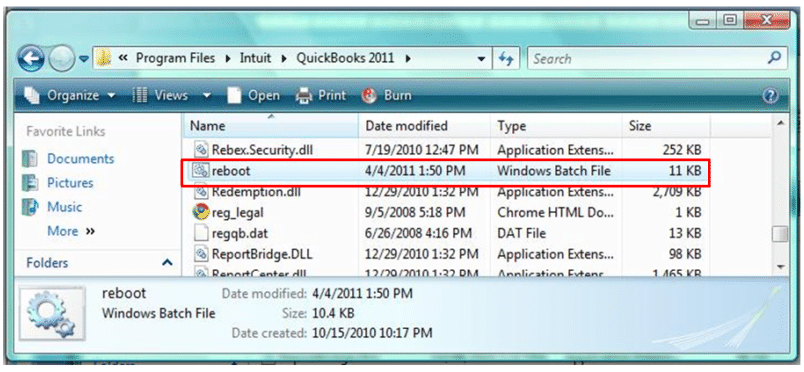Open the Help question mark icon
The image size is (804, 372).
(x=771, y=96)
